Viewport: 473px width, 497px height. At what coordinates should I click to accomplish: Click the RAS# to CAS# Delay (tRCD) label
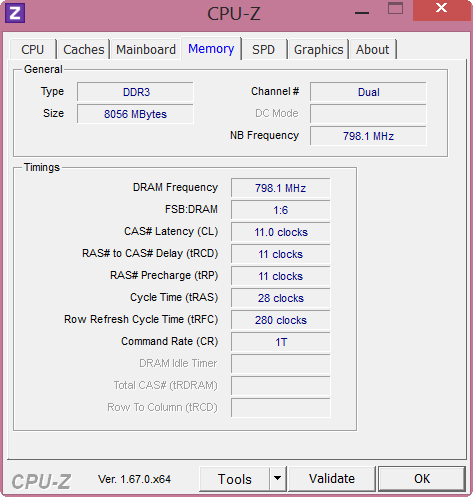click(150, 253)
